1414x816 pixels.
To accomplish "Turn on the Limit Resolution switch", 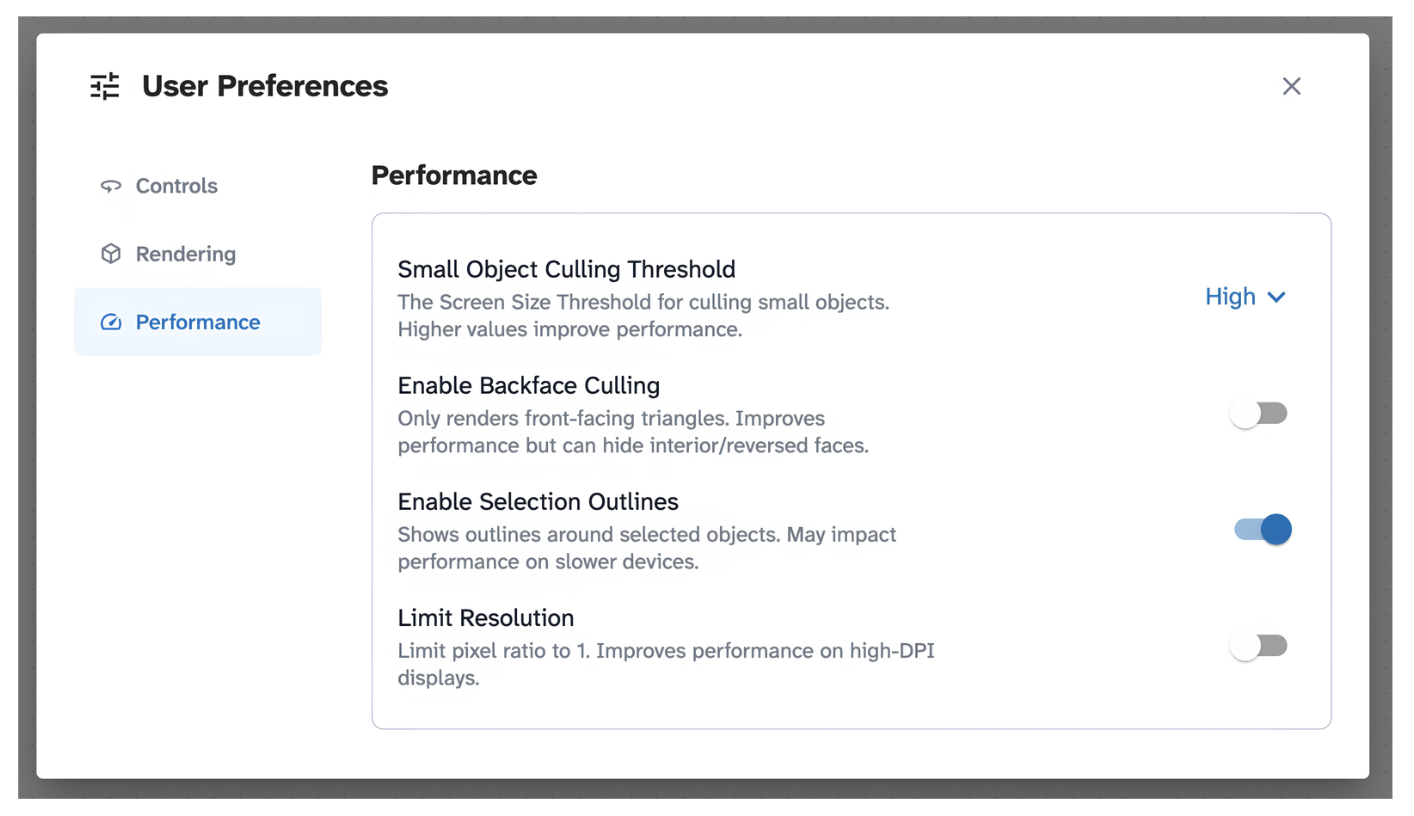I will (x=1259, y=646).
